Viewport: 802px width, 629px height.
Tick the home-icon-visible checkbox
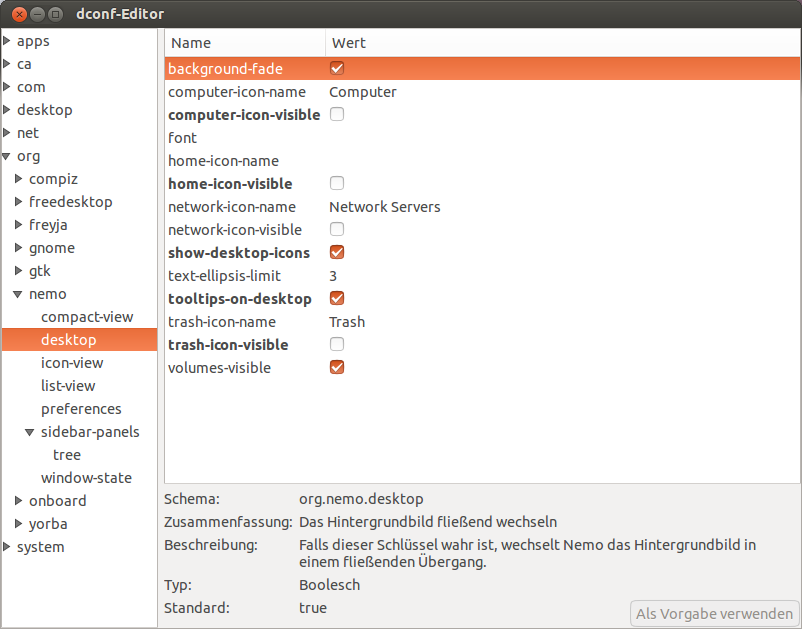point(337,183)
